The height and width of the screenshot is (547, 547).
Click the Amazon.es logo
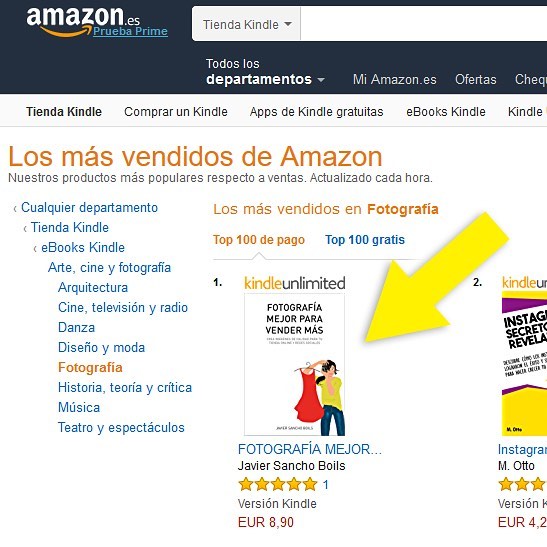coord(83,22)
